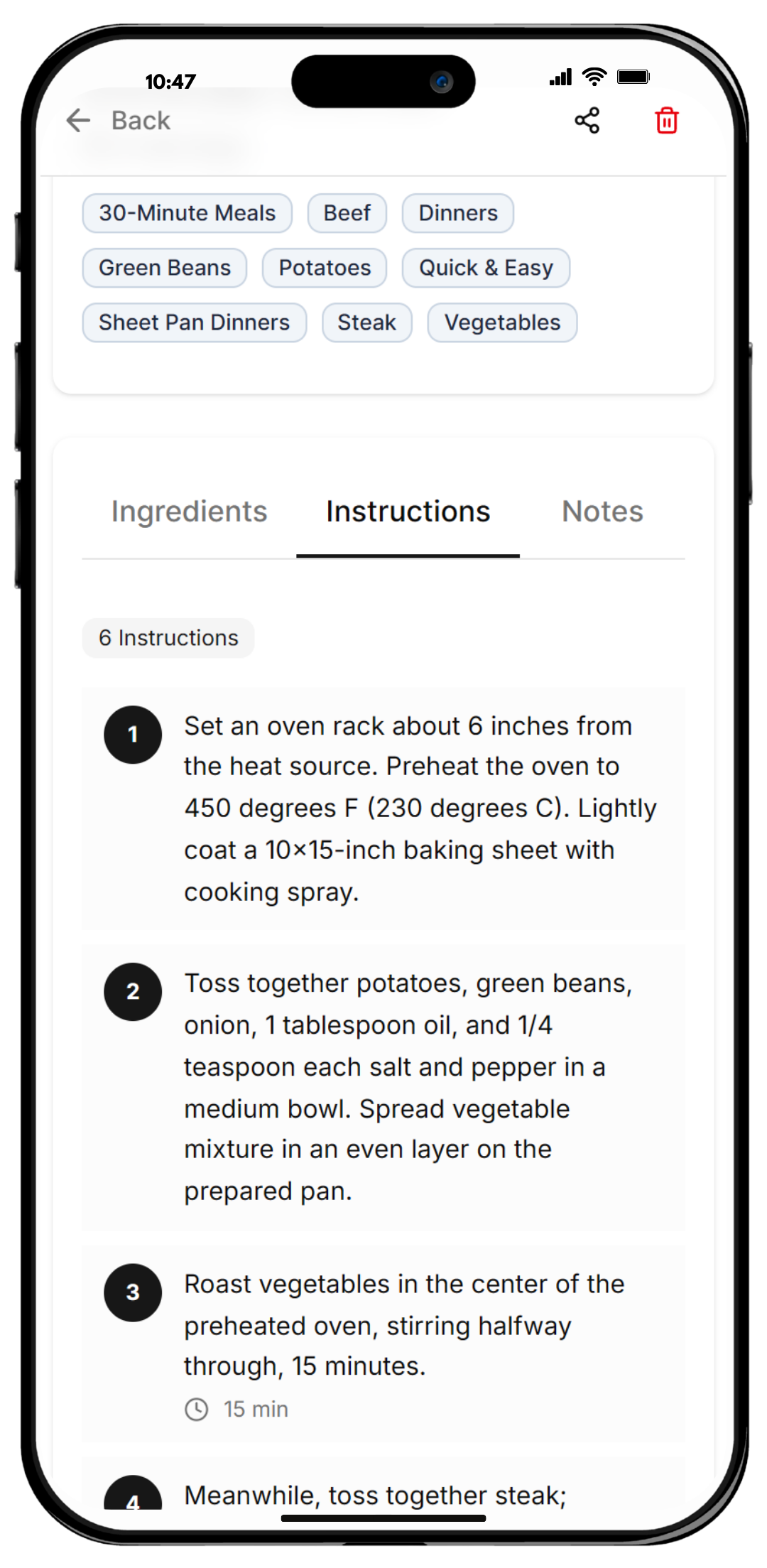Tap the 6 Instructions count badge

[x=168, y=638]
